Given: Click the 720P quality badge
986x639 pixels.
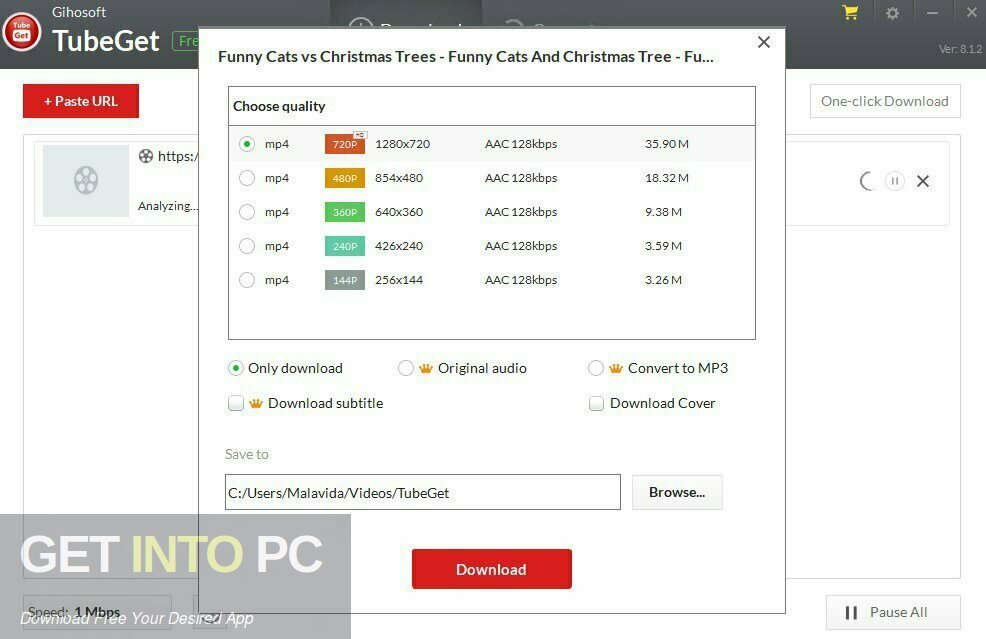Looking at the screenshot, I should point(345,144).
